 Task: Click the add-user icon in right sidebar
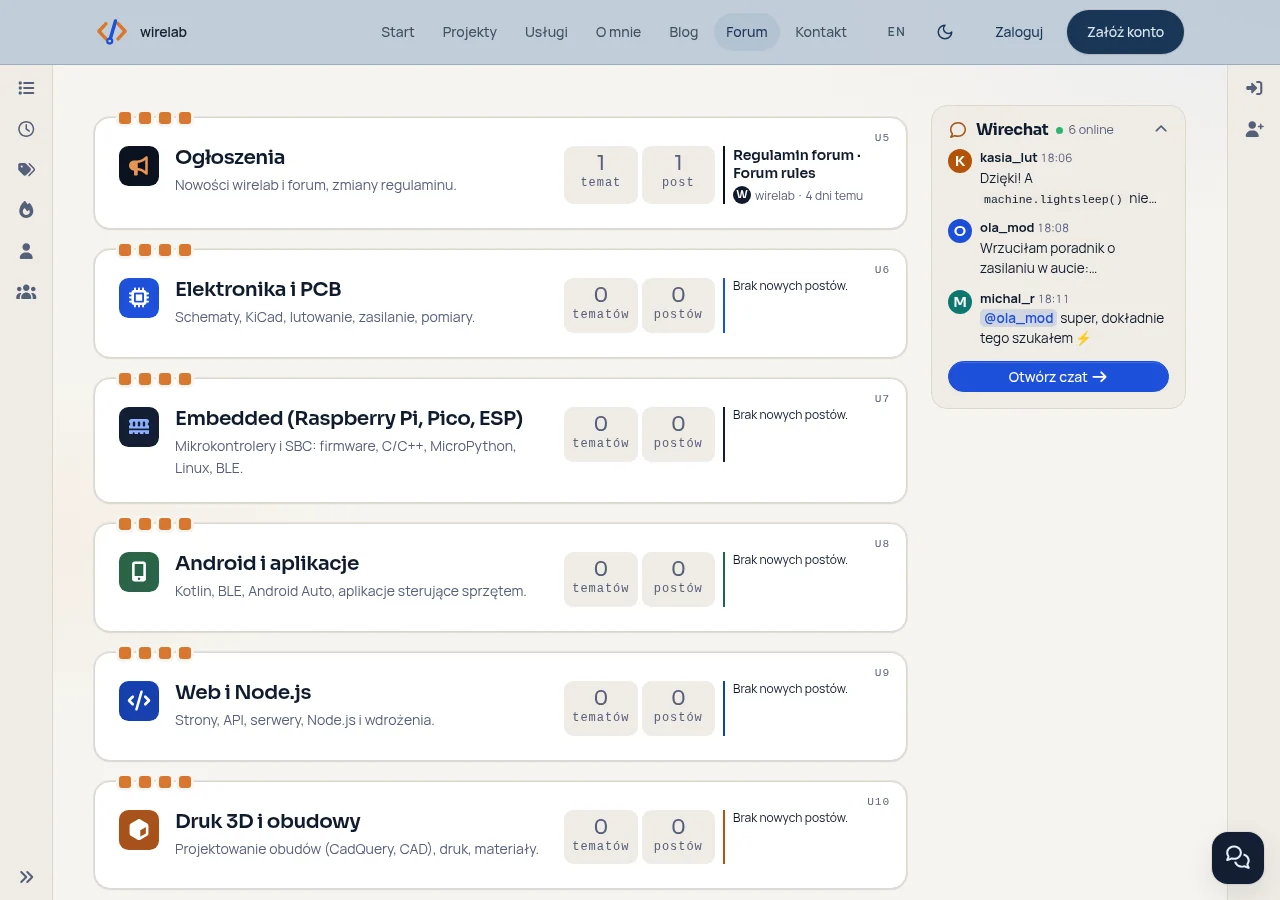1254,129
